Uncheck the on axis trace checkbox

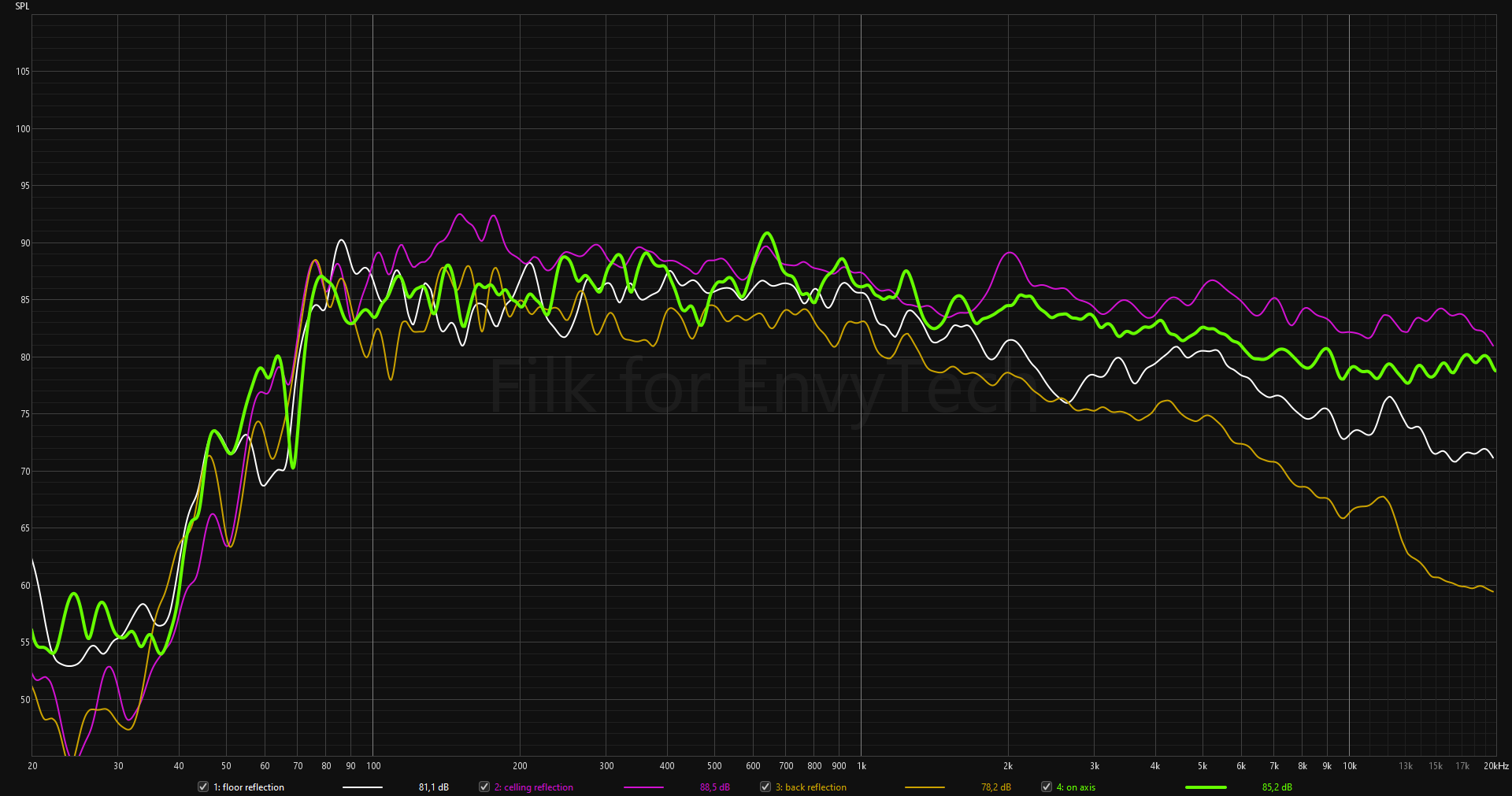click(1047, 787)
